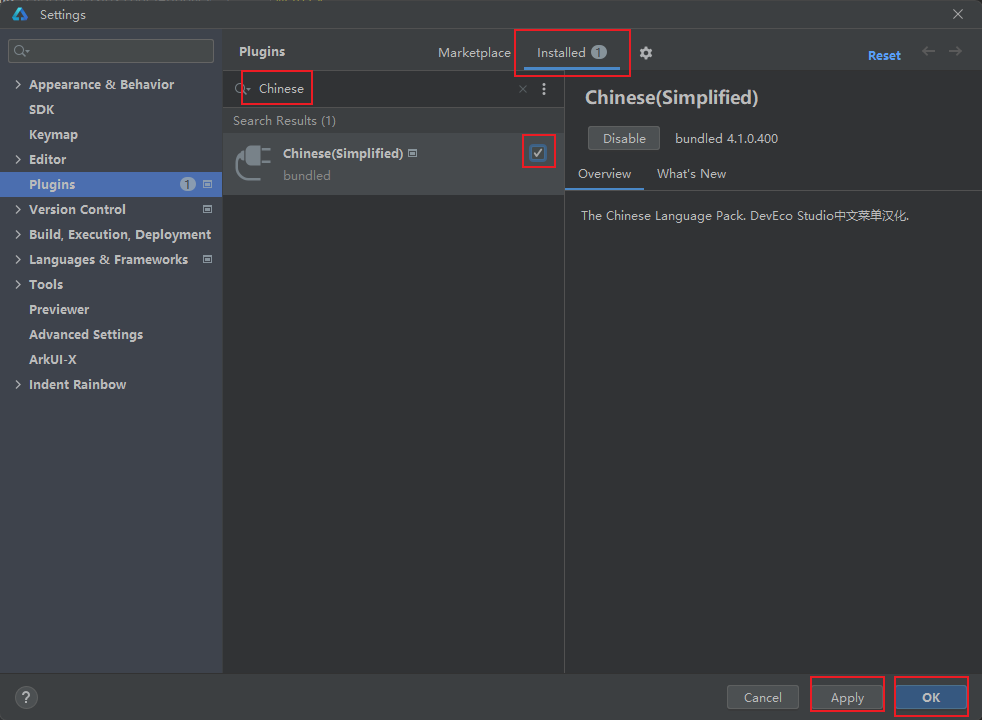Viewport: 982px width, 720px height.
Task: Click the project-level icon beside Plugins
Action: click(207, 184)
